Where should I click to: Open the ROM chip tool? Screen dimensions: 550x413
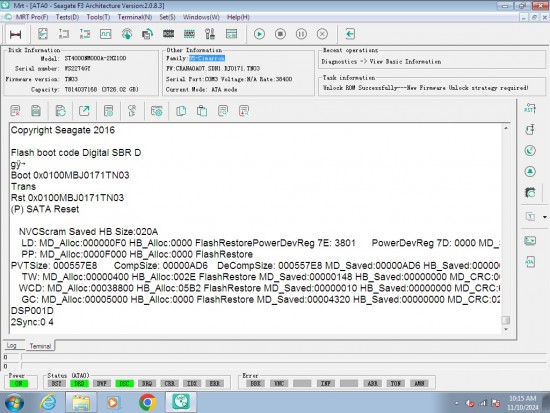[169, 34]
